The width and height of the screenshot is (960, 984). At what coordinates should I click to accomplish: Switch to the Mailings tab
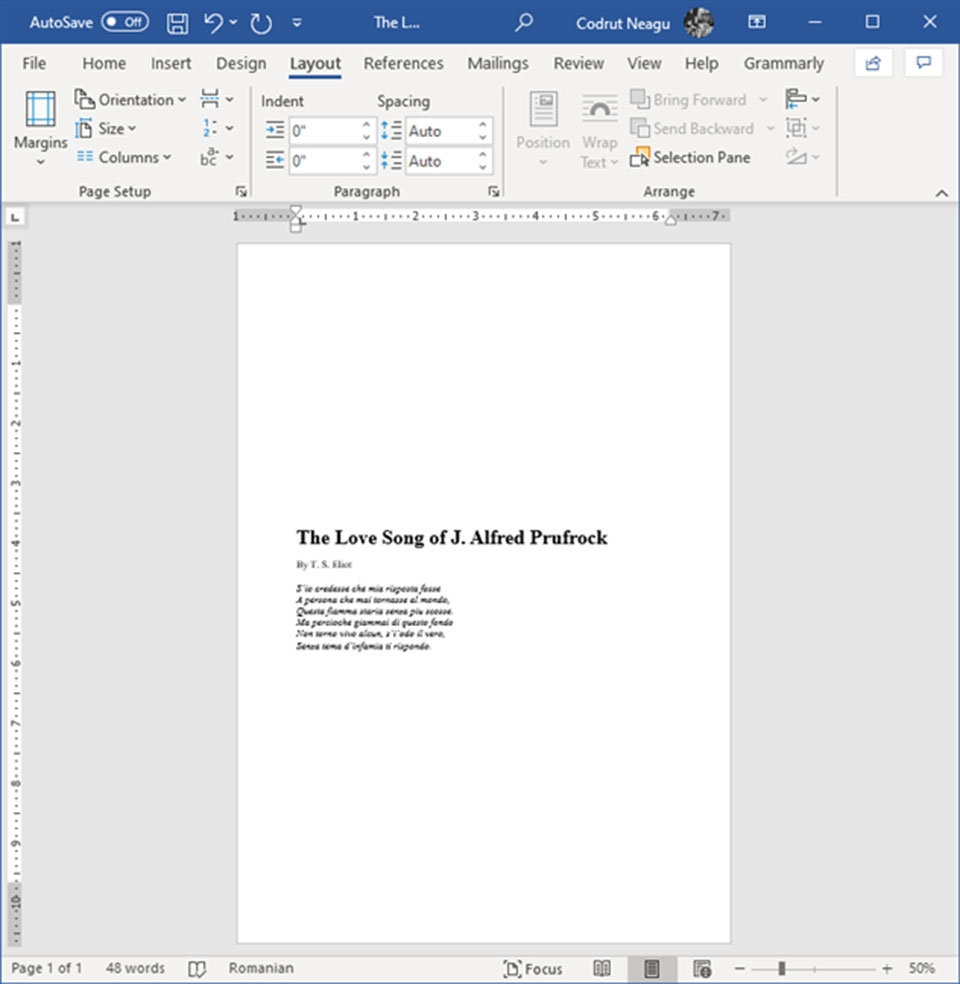[x=498, y=63]
